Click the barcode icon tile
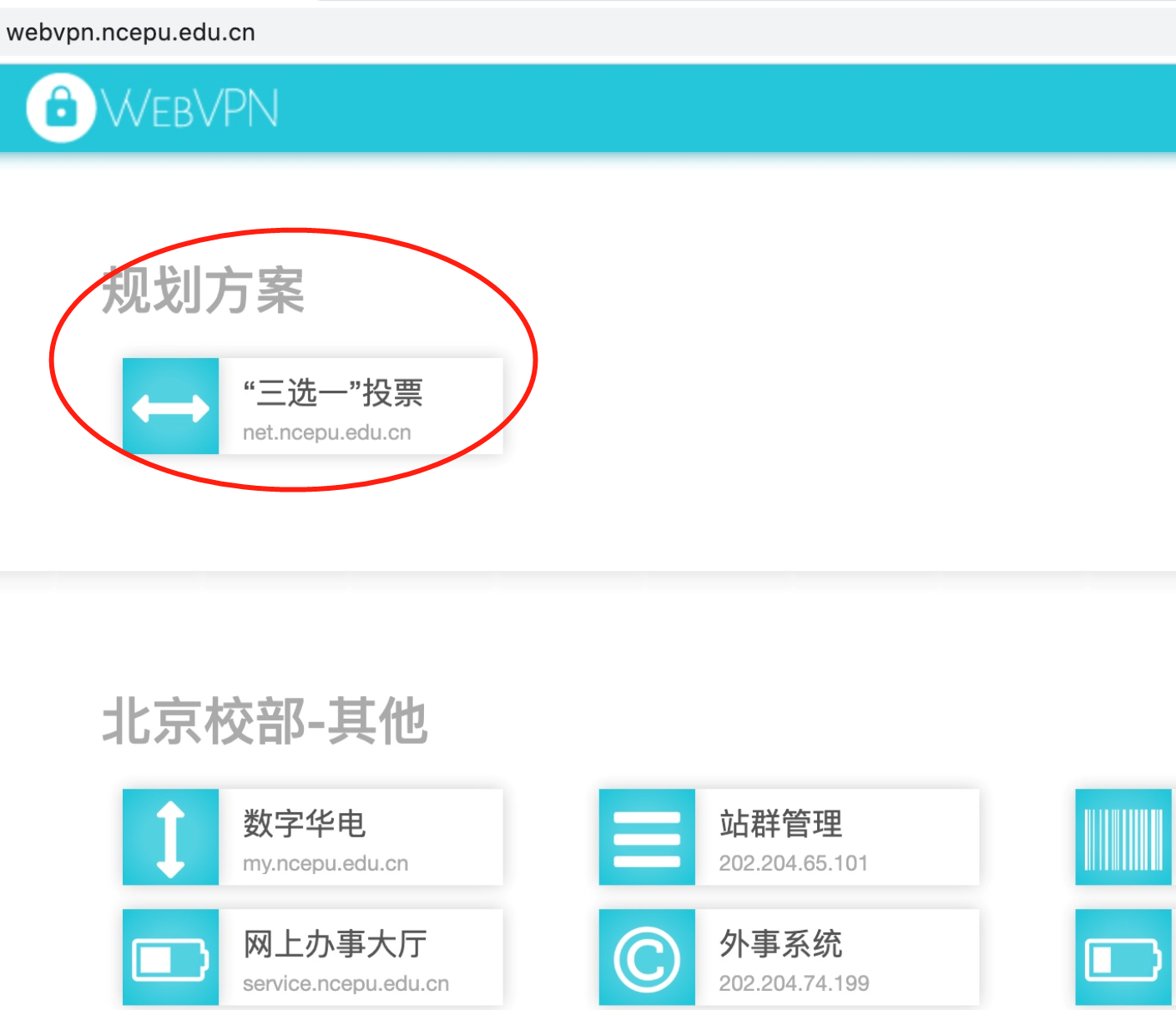The width and height of the screenshot is (1176, 1010). tap(1123, 838)
